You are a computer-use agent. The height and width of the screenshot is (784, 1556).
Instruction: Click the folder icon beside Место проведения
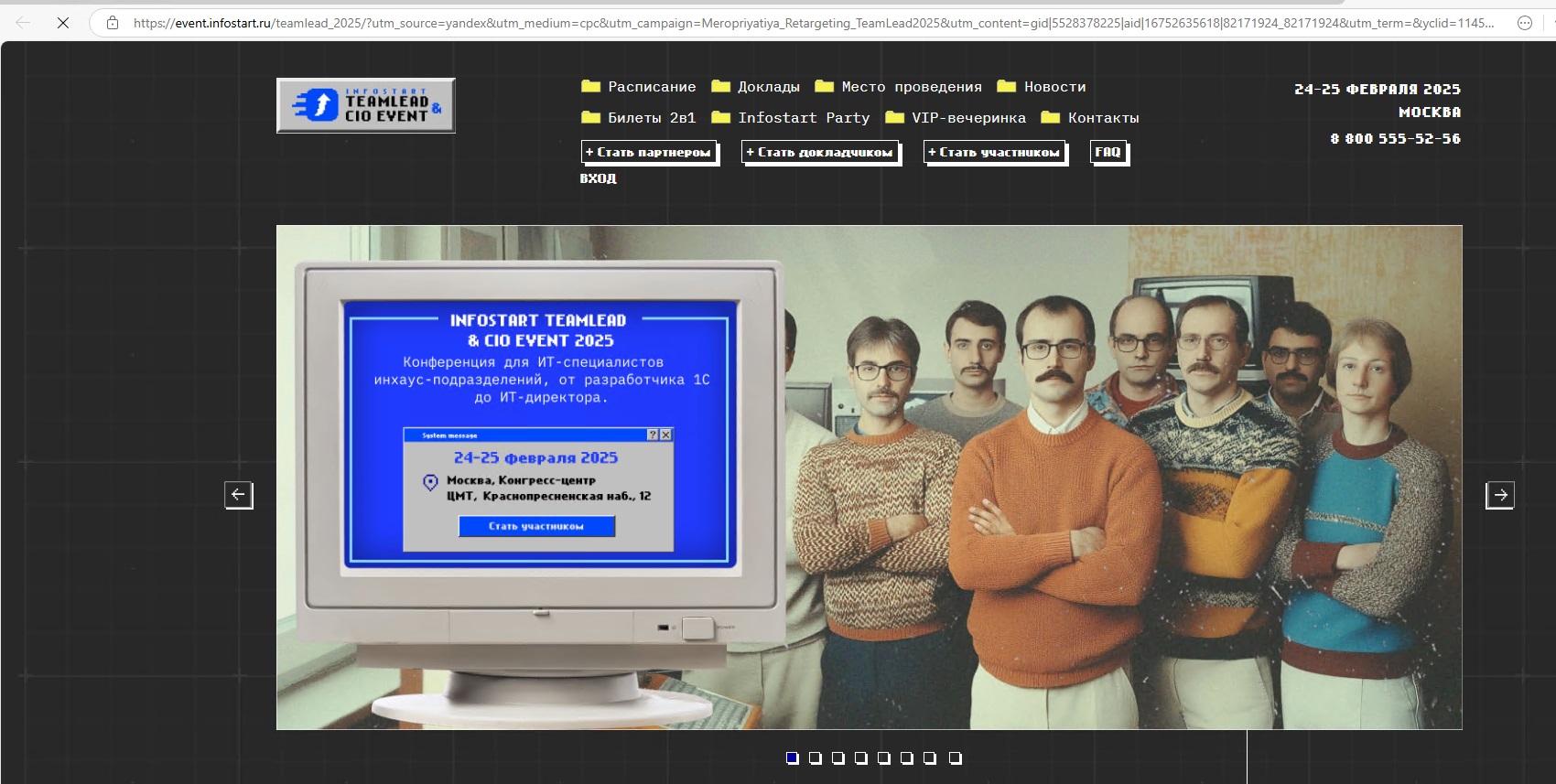click(824, 86)
